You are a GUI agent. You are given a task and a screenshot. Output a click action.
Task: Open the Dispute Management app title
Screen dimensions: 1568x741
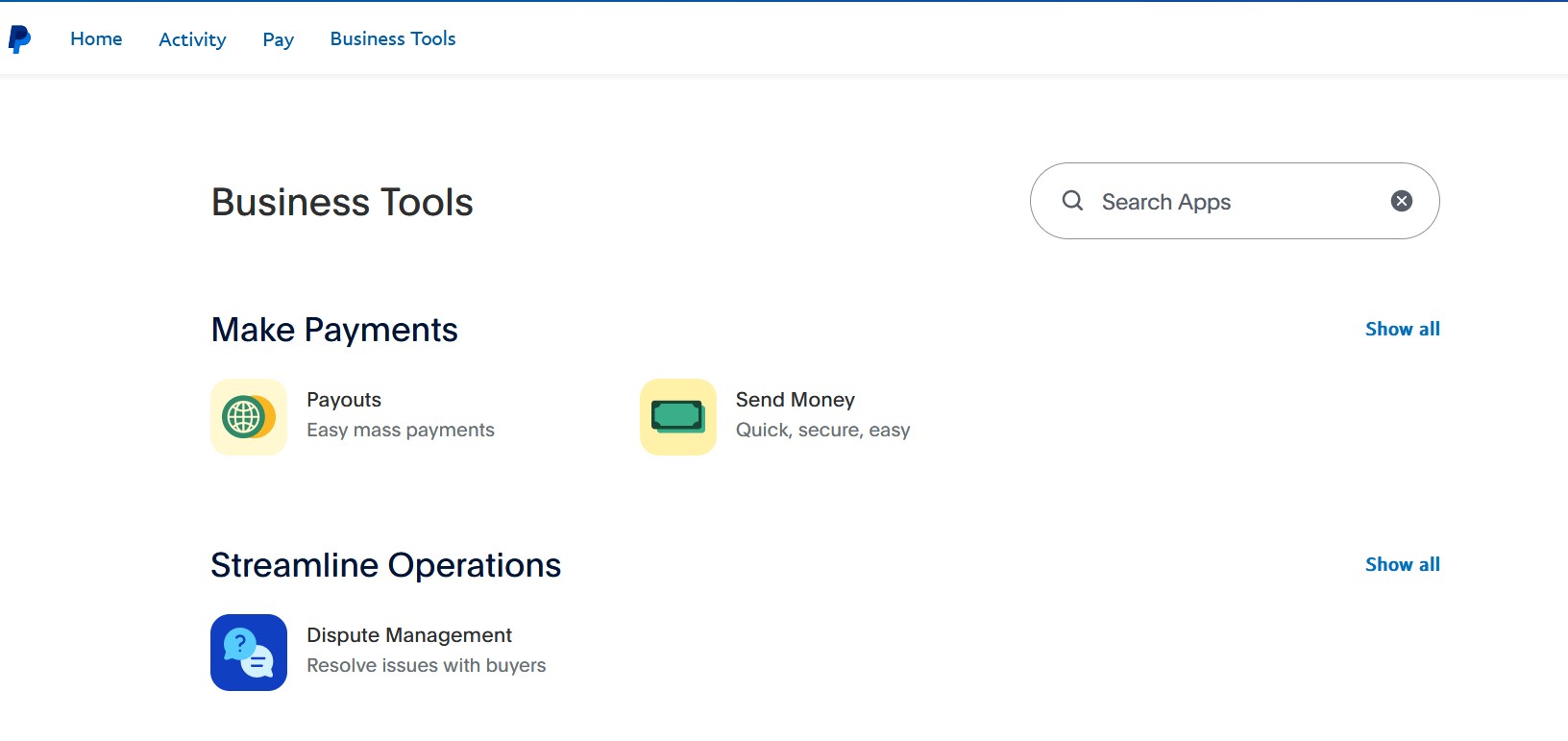pyautogui.click(x=409, y=635)
